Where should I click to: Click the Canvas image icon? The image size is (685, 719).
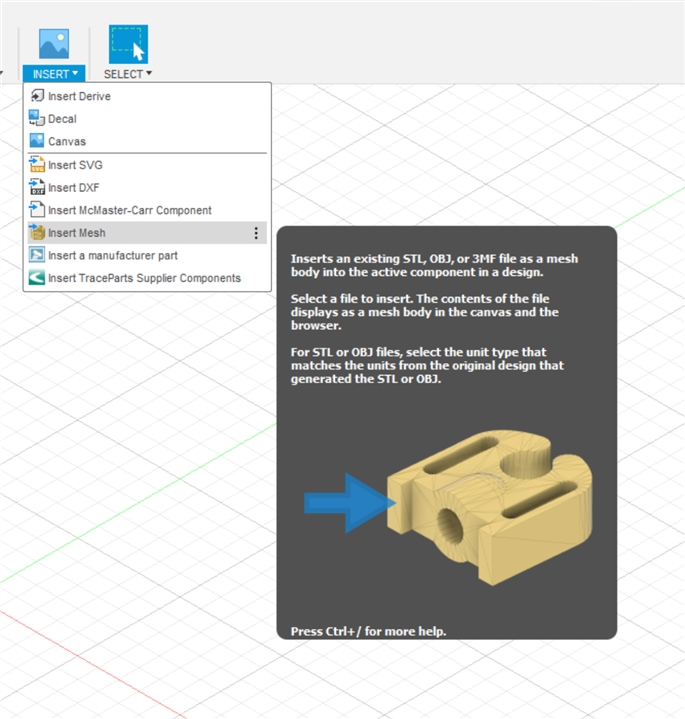click(x=37, y=142)
